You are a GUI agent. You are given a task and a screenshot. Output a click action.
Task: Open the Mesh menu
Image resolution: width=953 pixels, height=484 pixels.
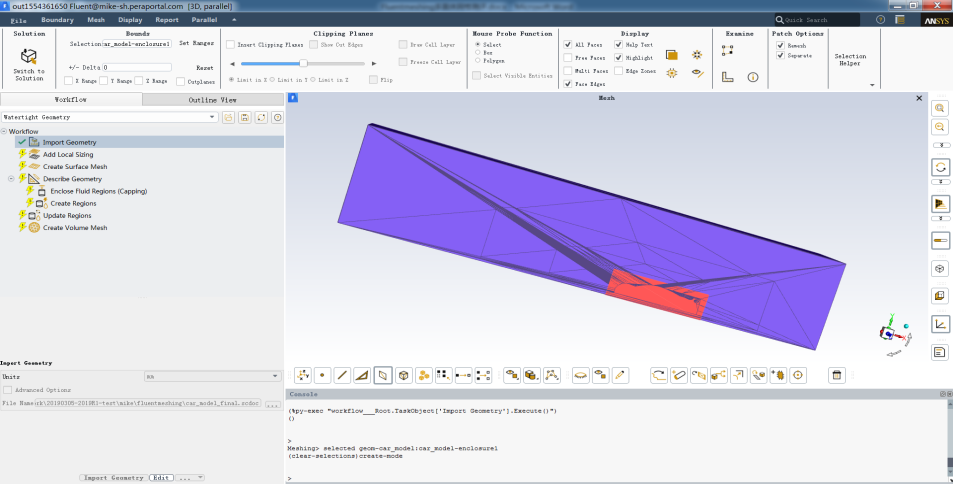coord(96,20)
